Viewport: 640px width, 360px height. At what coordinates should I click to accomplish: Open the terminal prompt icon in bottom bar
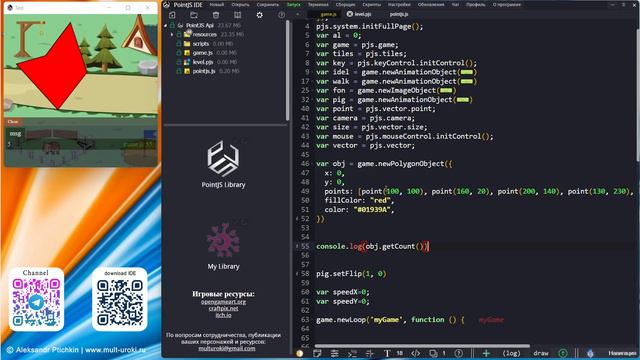(x=352, y=353)
